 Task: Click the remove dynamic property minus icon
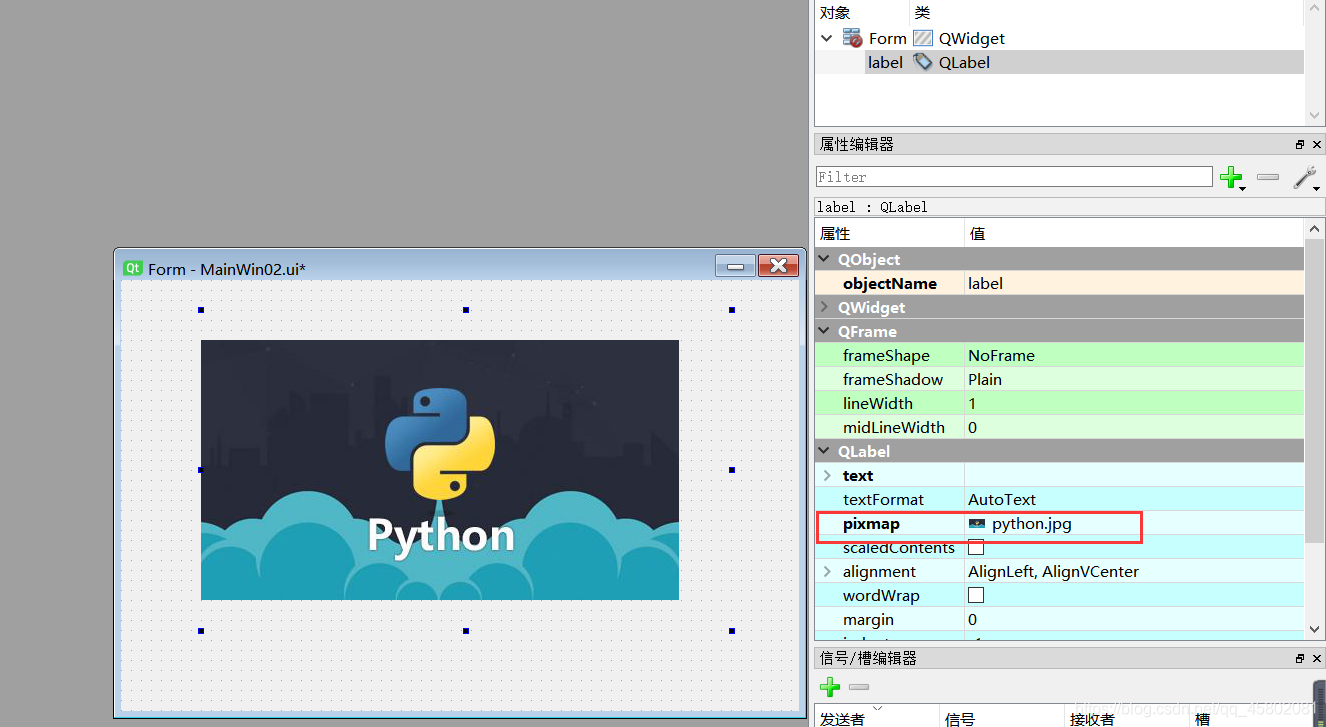[1267, 177]
